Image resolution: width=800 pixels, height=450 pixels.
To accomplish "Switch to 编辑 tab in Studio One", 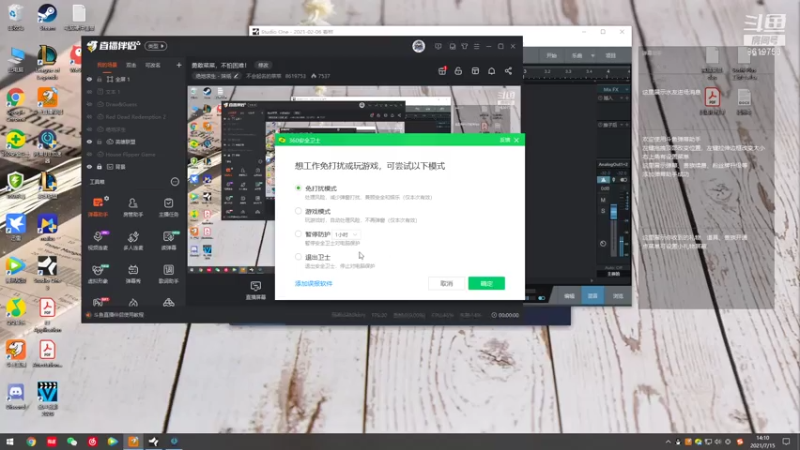I will [x=569, y=296].
